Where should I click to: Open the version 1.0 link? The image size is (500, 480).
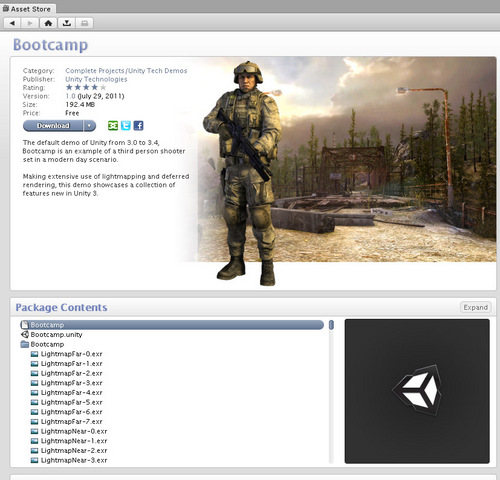[x=70, y=96]
